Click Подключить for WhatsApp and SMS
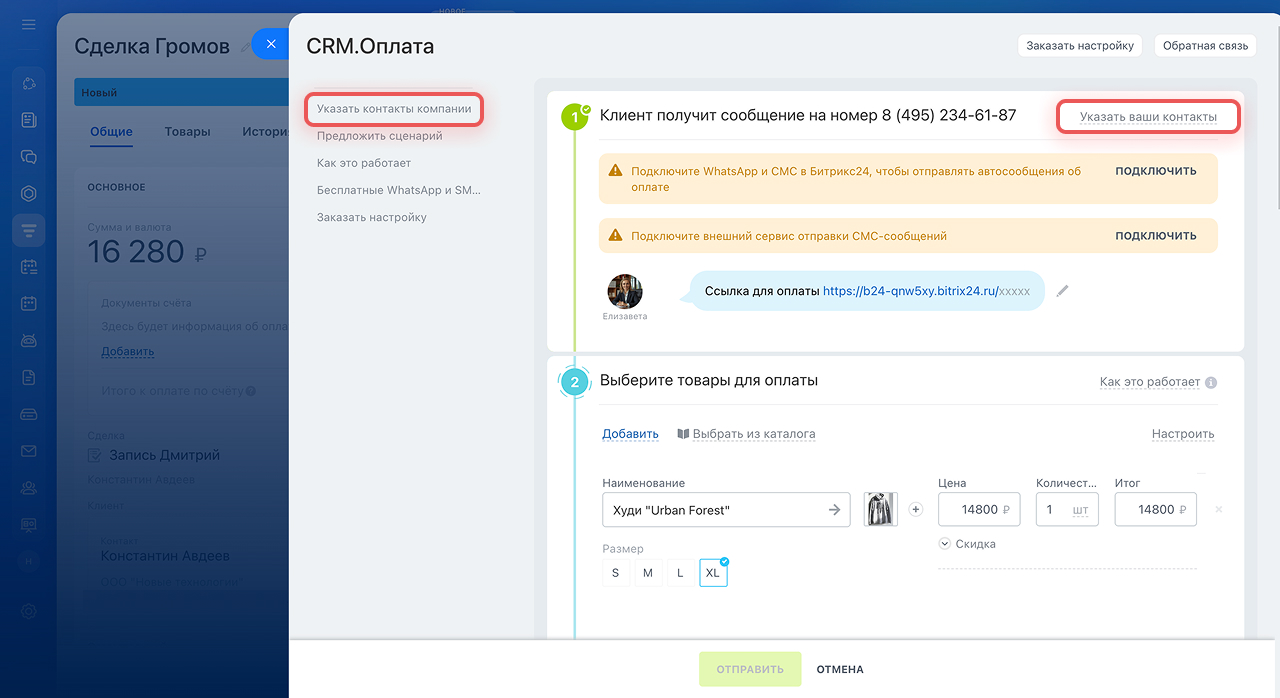1280x698 pixels. click(x=1155, y=171)
